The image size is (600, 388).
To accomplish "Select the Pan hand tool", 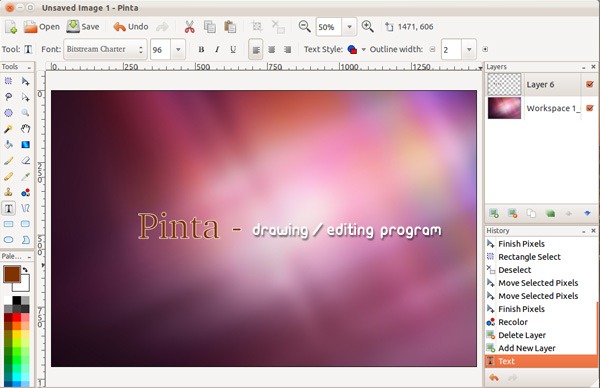I will coord(25,129).
